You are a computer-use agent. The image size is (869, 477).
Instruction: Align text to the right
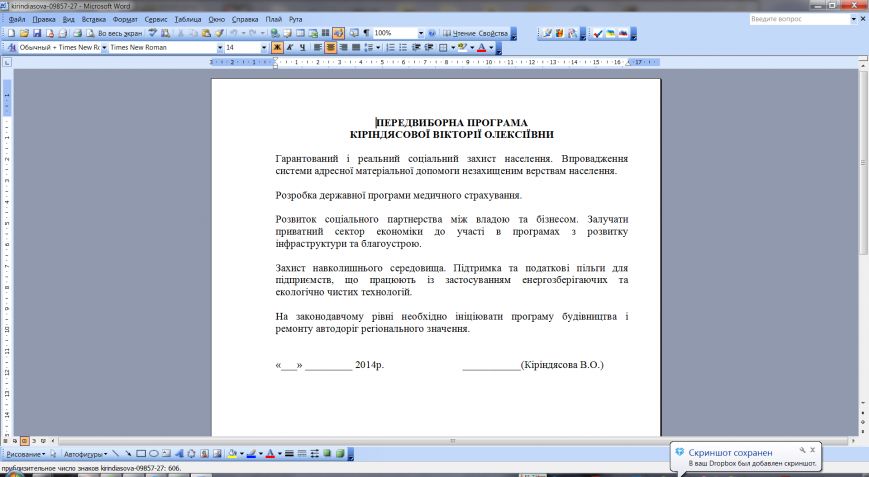point(343,48)
